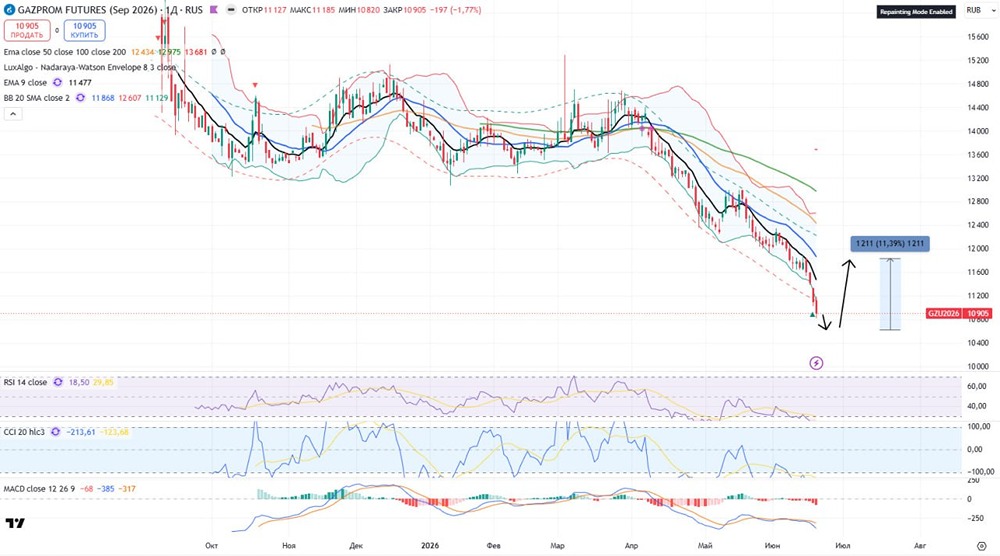Click the 100,00 CCI scale label
1000x556 pixels.
tap(978, 426)
